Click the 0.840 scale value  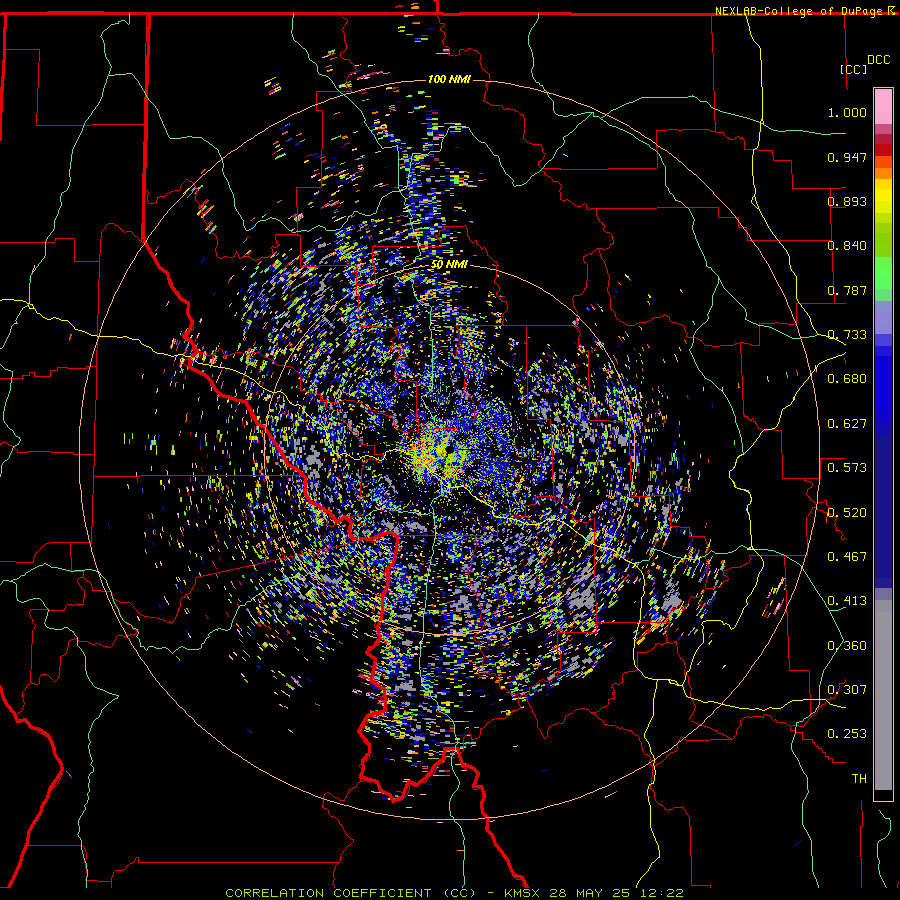(847, 246)
